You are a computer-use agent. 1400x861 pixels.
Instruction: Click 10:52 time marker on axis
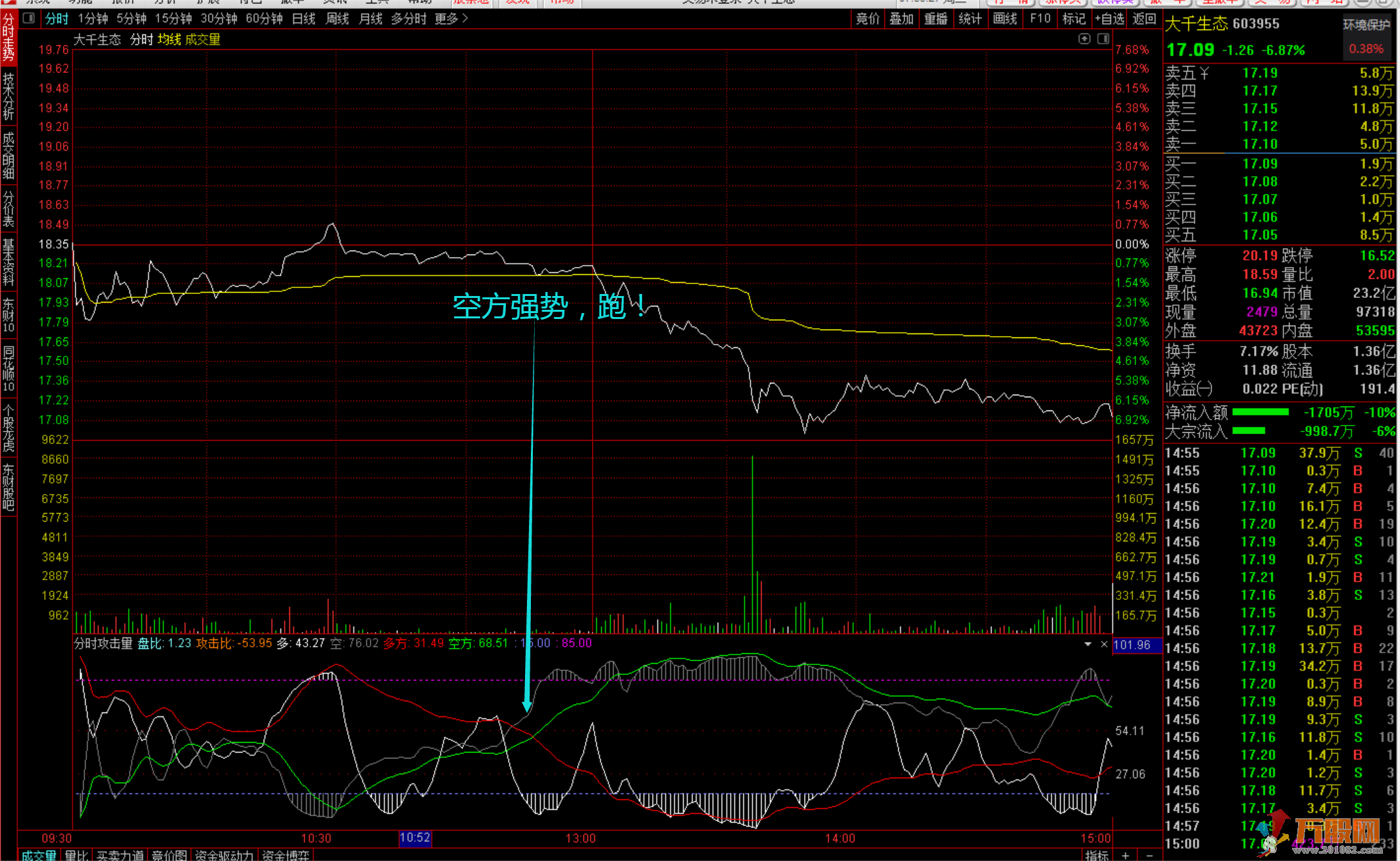coord(414,837)
